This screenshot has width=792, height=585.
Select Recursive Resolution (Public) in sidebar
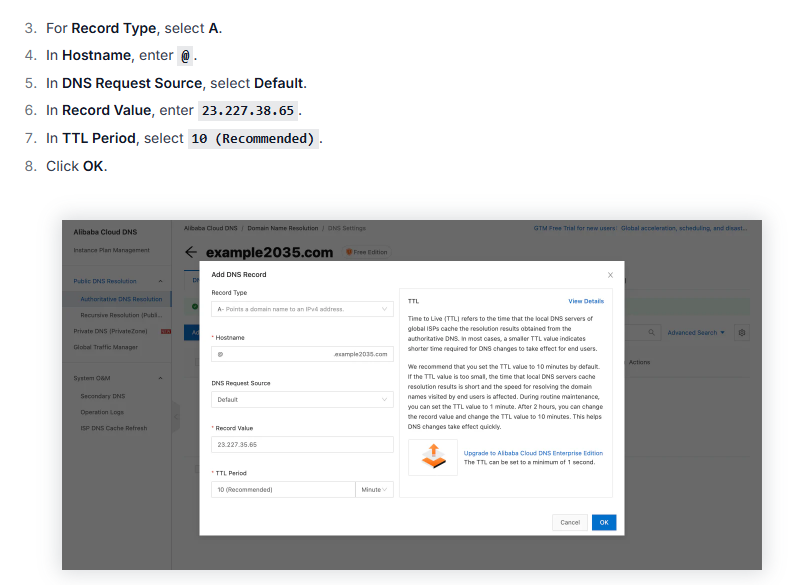click(121, 315)
